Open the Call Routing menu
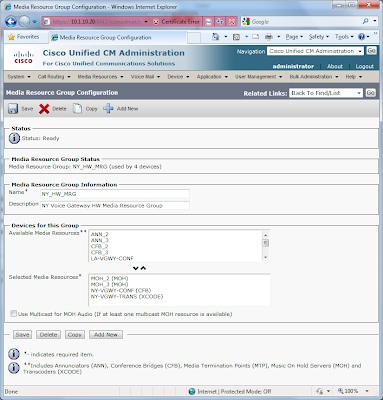The height and width of the screenshot is (400, 383). pyautogui.click(x=54, y=77)
